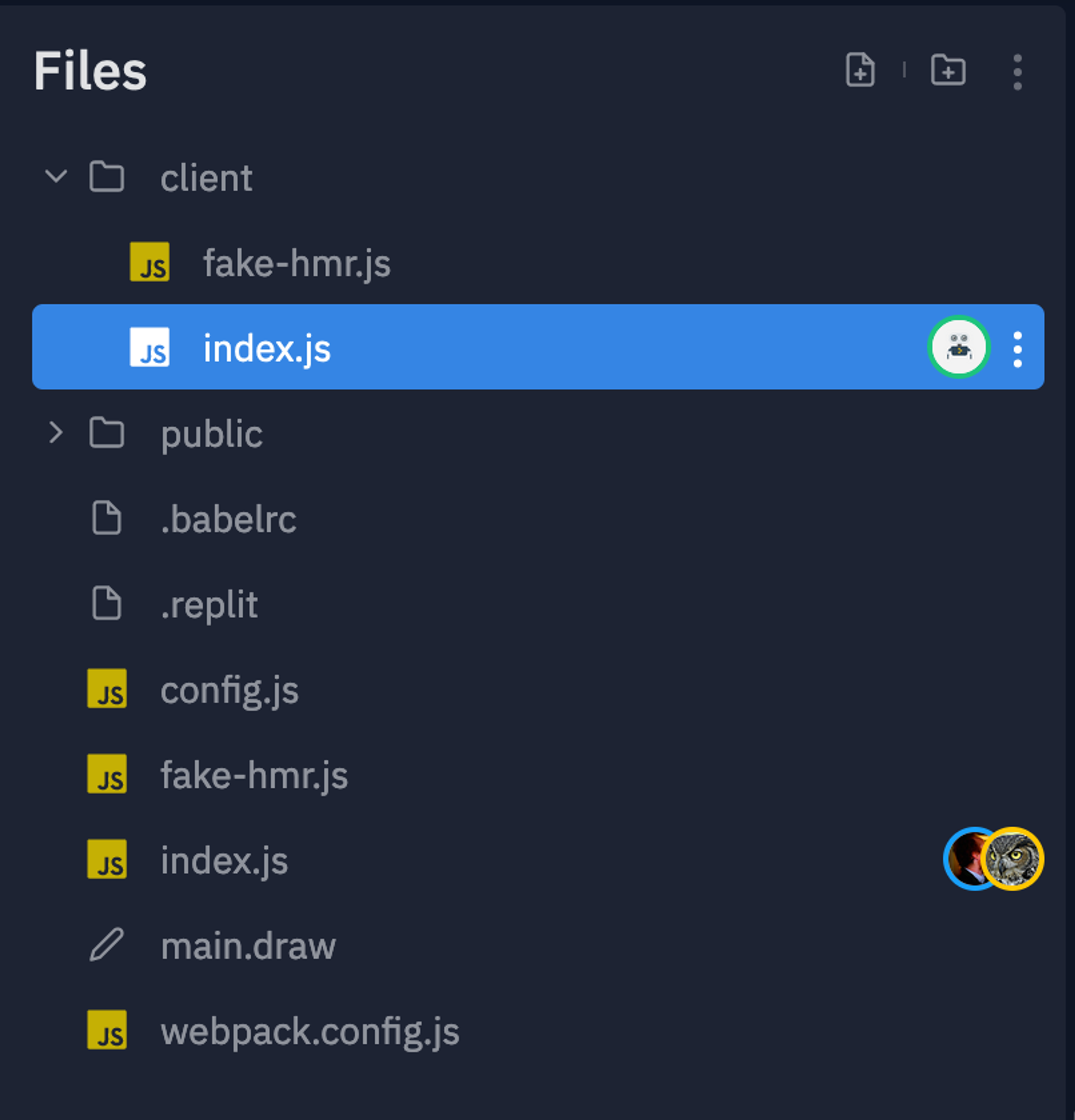Screen dimensions: 1075x1120
Task: Expand the public folder chevron
Action: click(x=56, y=433)
